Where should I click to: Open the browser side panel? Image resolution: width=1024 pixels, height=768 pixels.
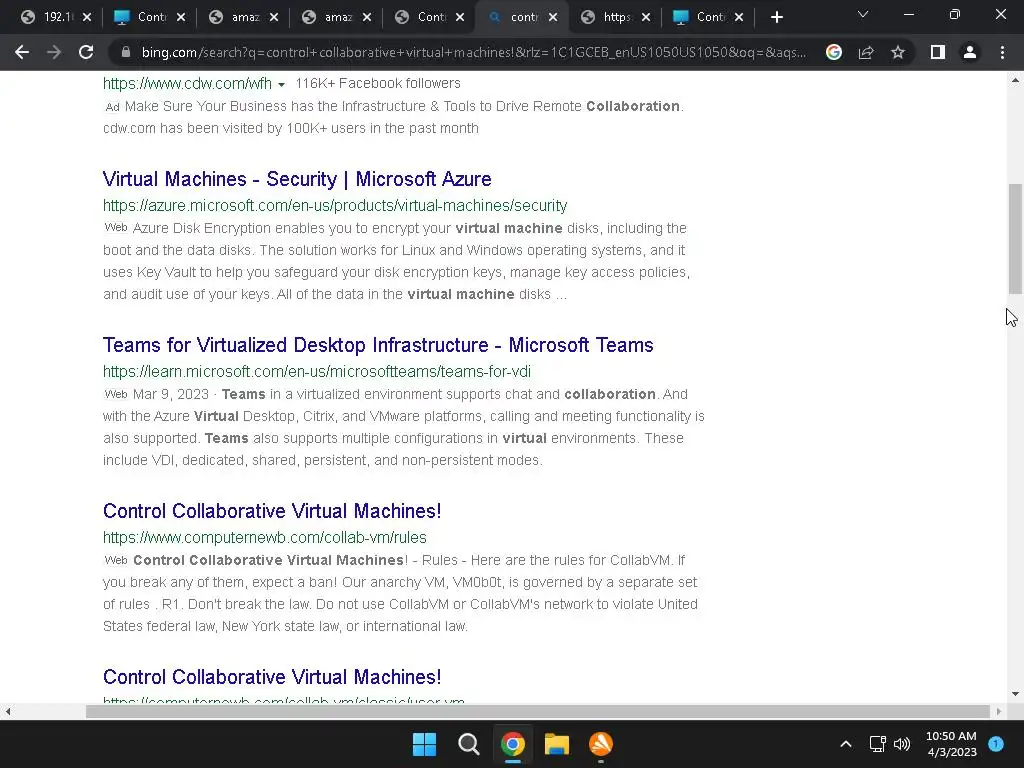[938, 52]
